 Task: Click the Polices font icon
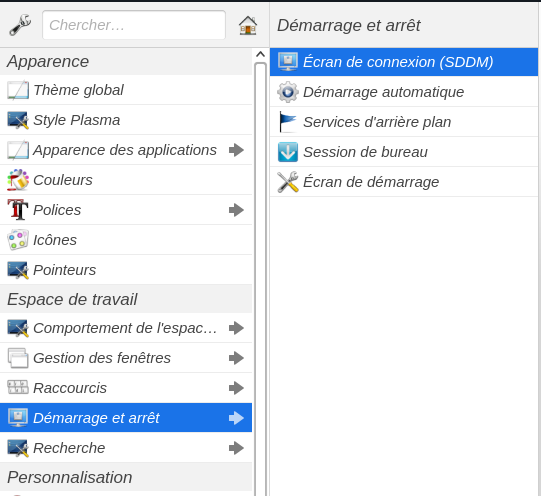tap(18, 210)
